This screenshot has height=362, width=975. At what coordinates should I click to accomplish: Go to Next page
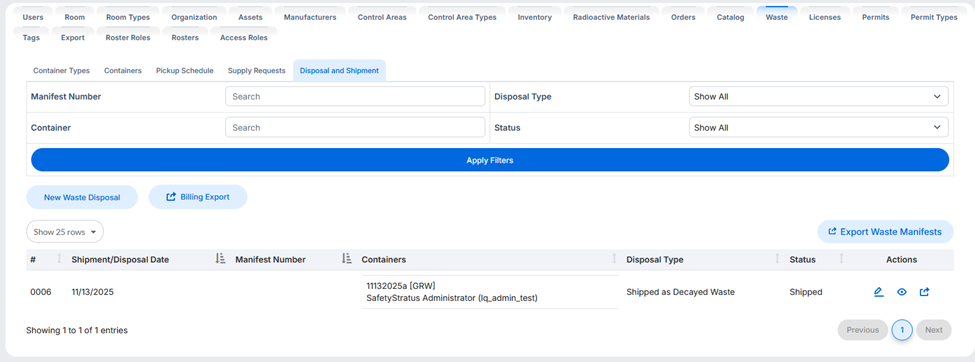(x=933, y=330)
